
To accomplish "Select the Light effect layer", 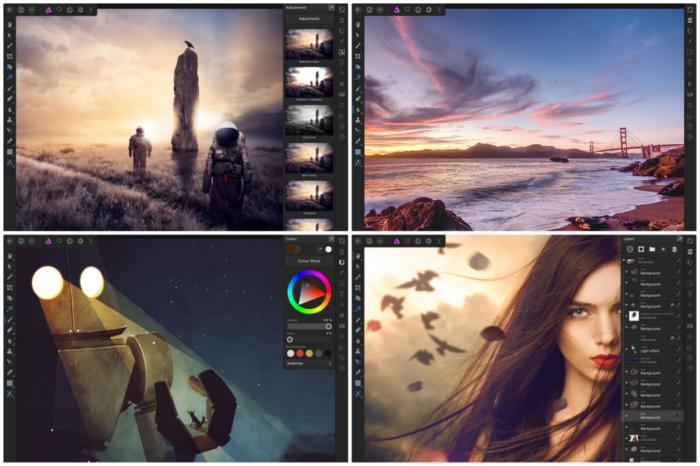I will [x=653, y=350].
